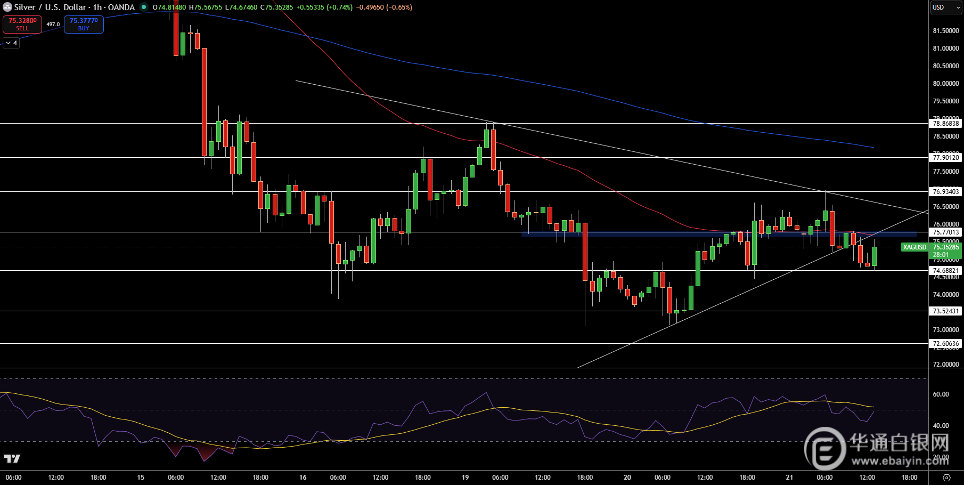The image size is (964, 486).
Task: Click the green market status dot
Action: click(144, 7)
